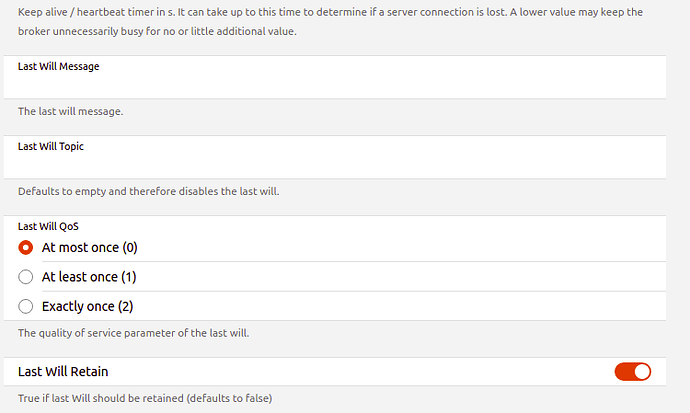Click the "Exactly once (2)" option text

[x=87, y=306]
